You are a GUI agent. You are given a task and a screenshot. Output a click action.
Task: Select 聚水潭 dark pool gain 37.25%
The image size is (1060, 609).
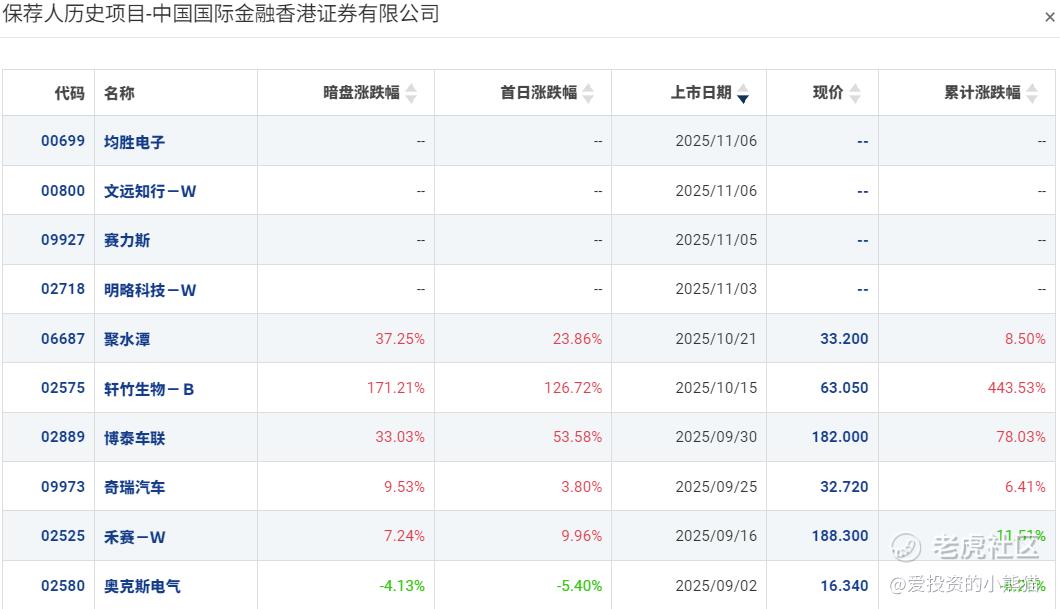[x=400, y=338]
